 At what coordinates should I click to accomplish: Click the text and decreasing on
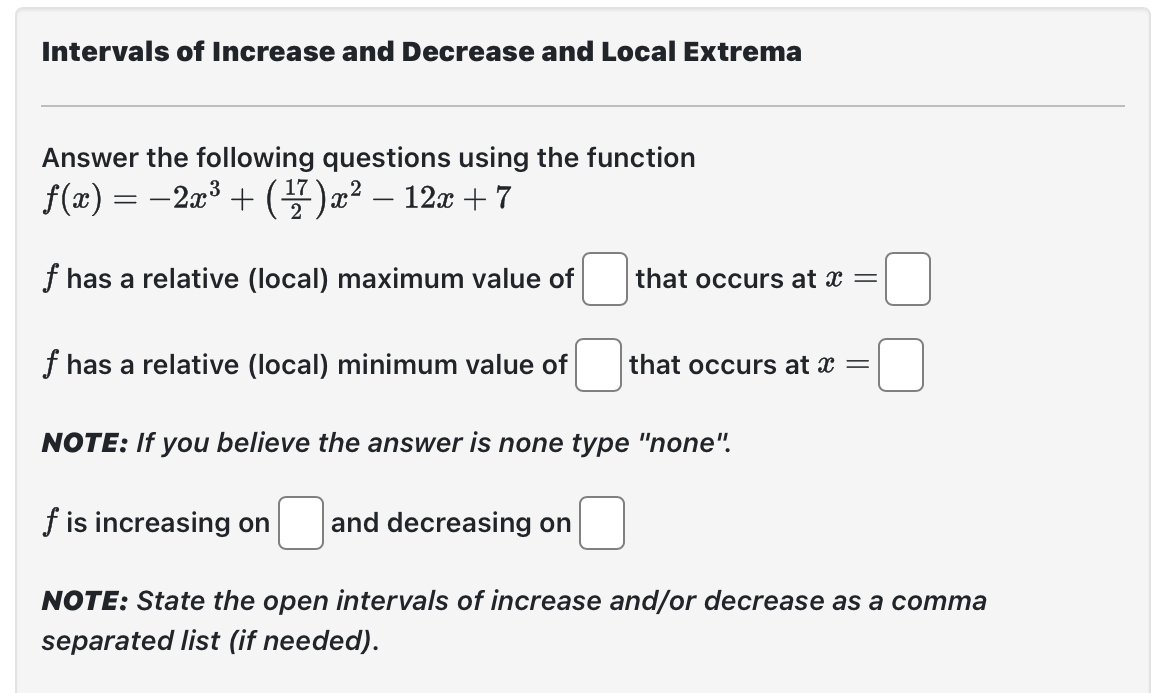tap(450, 522)
